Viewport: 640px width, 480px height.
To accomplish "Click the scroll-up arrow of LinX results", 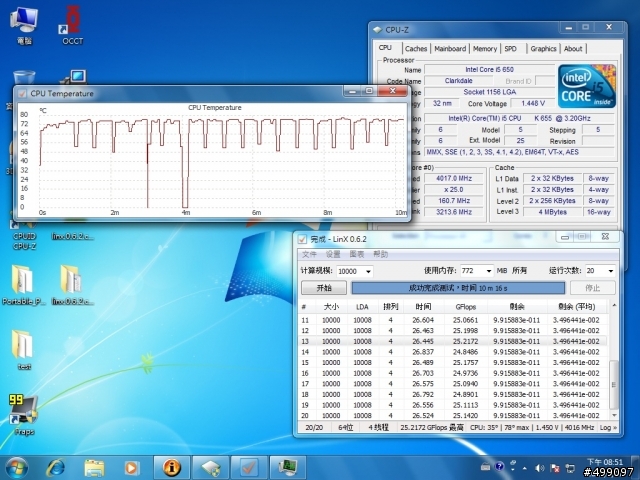I will click(614, 305).
